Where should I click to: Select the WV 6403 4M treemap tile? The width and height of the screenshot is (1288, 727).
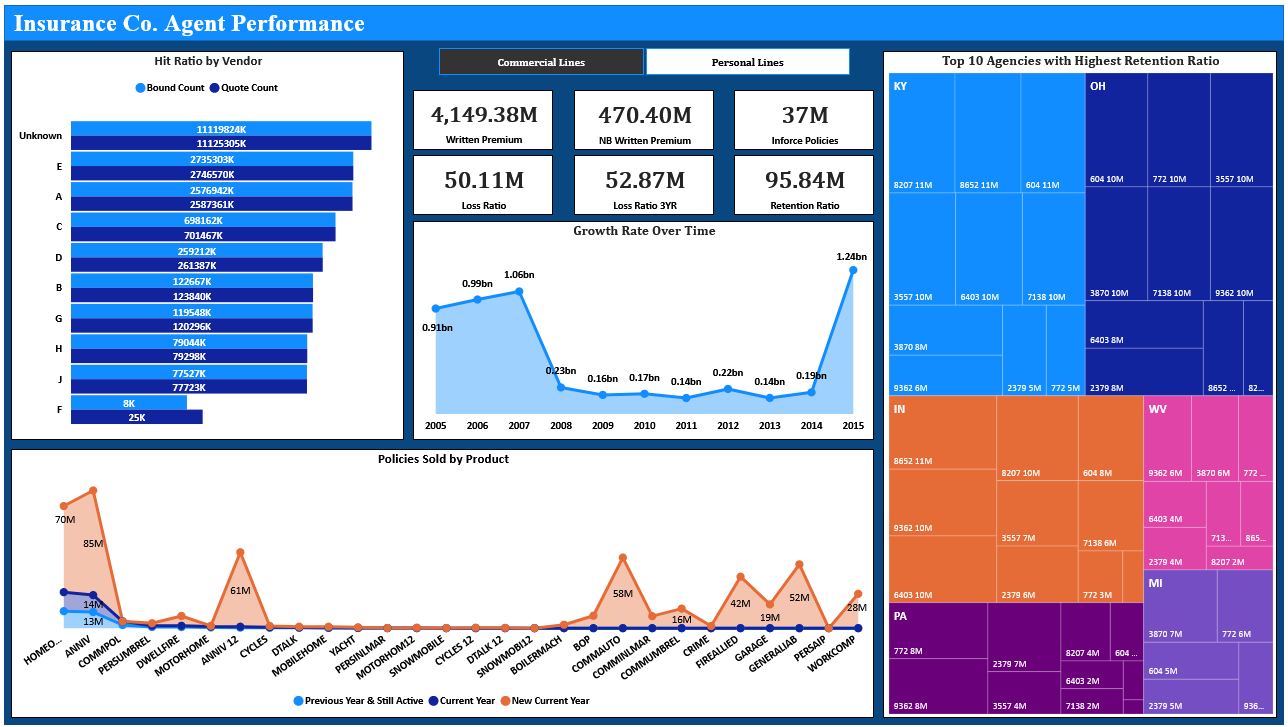pyautogui.click(x=1174, y=504)
